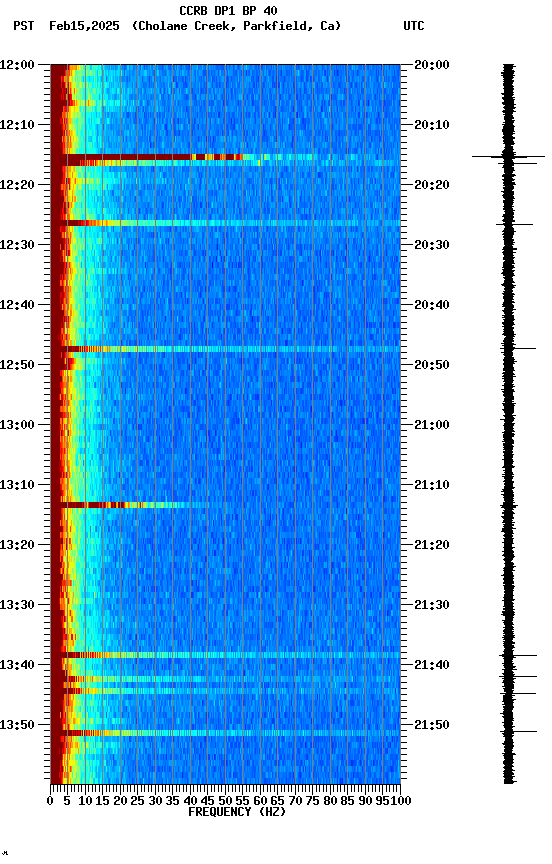
Task: Click the 21:40 UTC time label
Action: [432, 666]
